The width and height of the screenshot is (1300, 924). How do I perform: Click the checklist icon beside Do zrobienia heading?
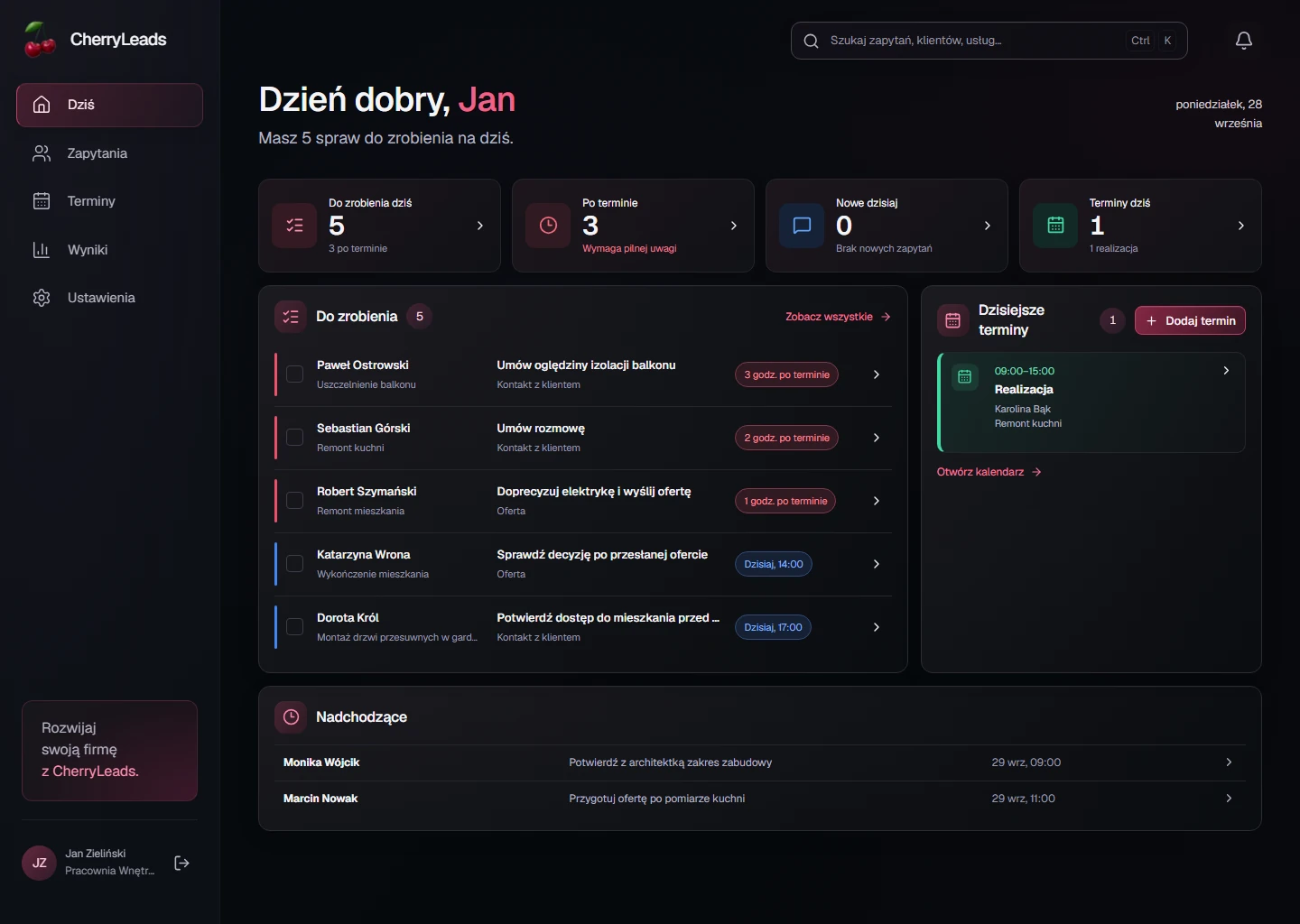291,317
